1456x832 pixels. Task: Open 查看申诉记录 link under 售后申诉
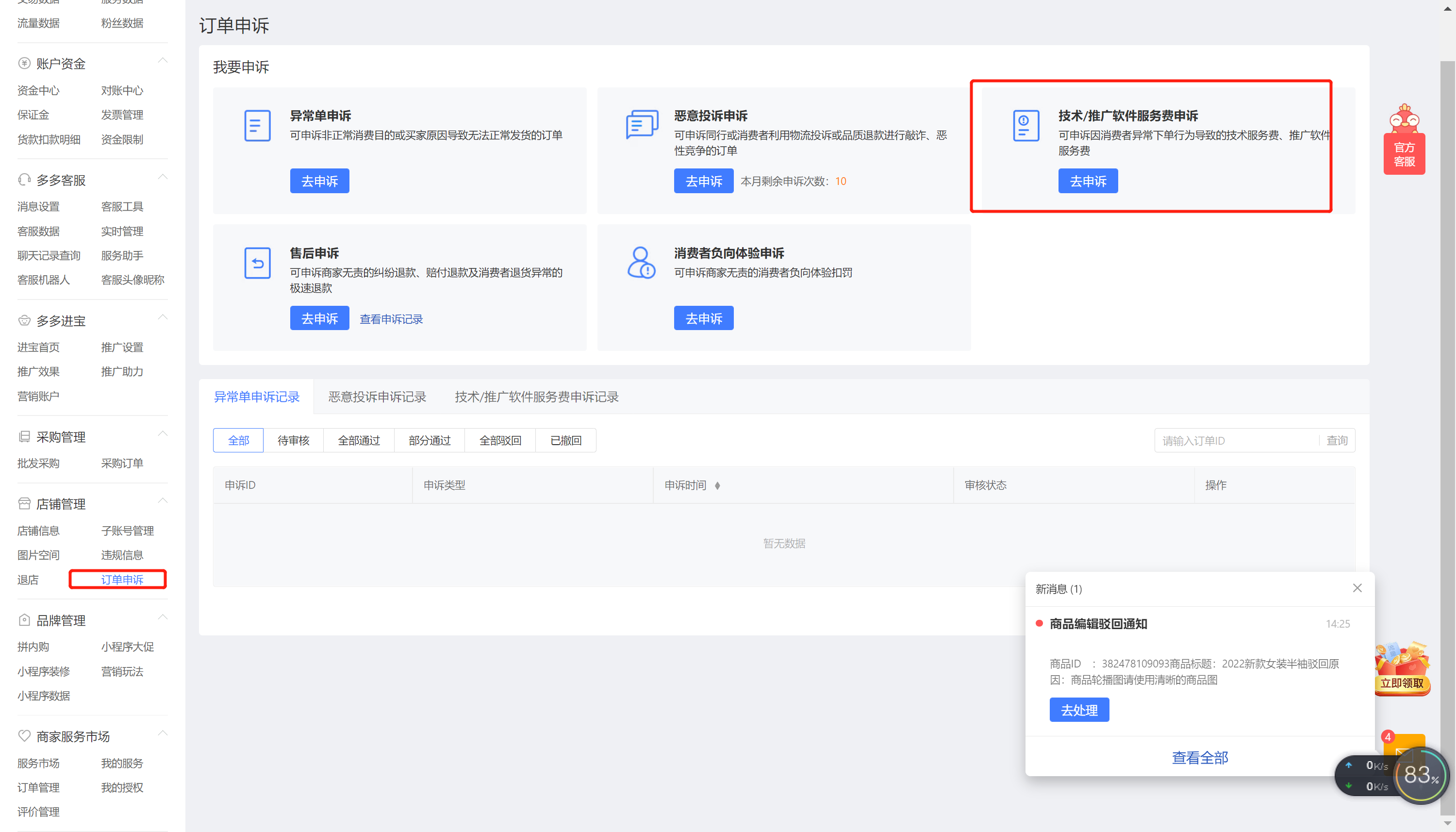click(391, 318)
